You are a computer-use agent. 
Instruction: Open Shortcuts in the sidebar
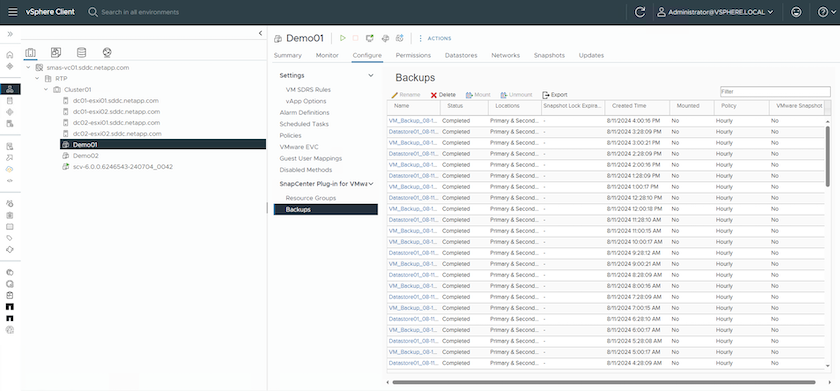tap(10, 66)
